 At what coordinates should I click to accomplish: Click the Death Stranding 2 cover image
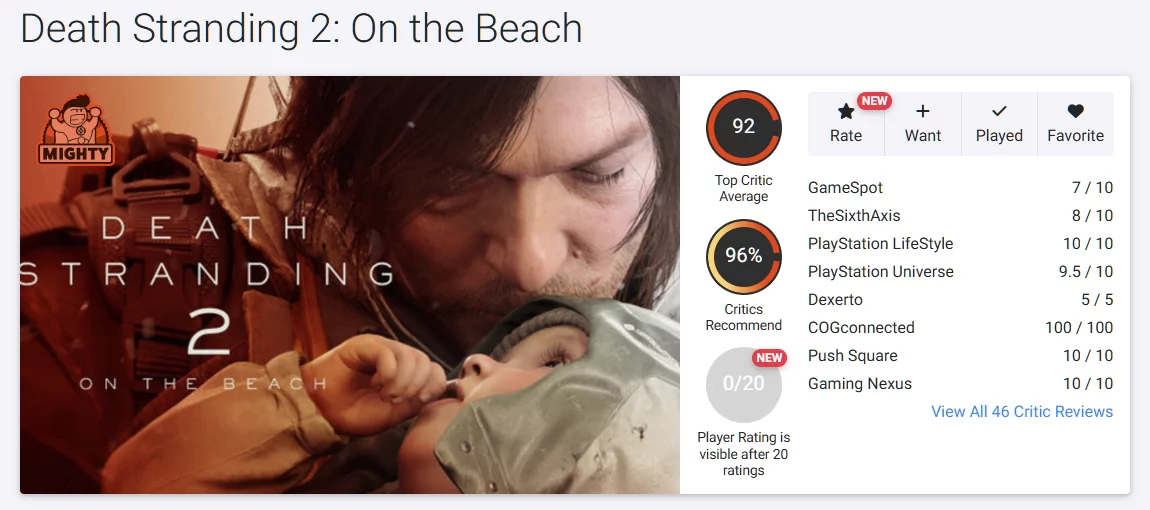pyautogui.click(x=350, y=285)
